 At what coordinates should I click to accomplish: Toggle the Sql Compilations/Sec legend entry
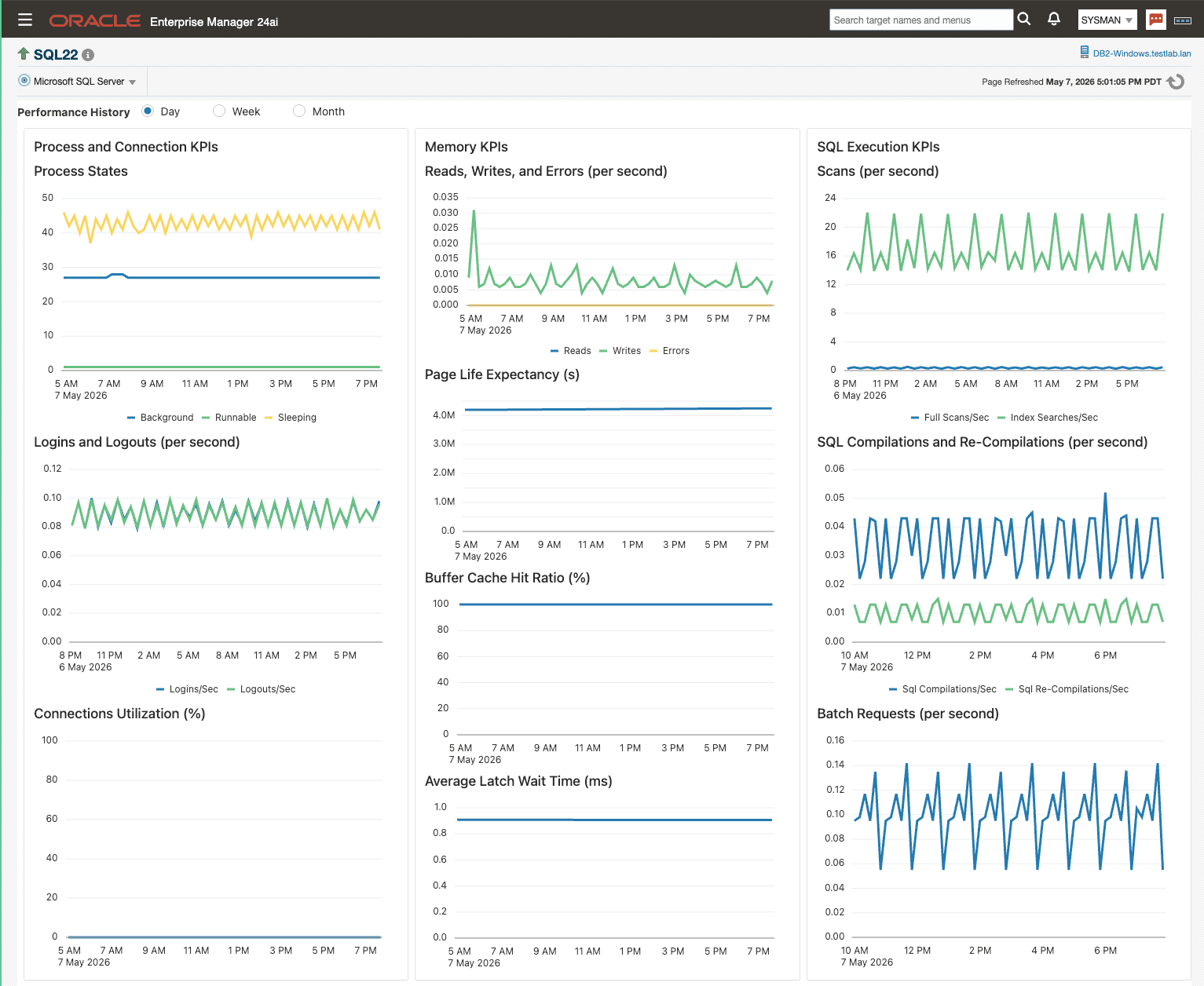click(x=942, y=689)
